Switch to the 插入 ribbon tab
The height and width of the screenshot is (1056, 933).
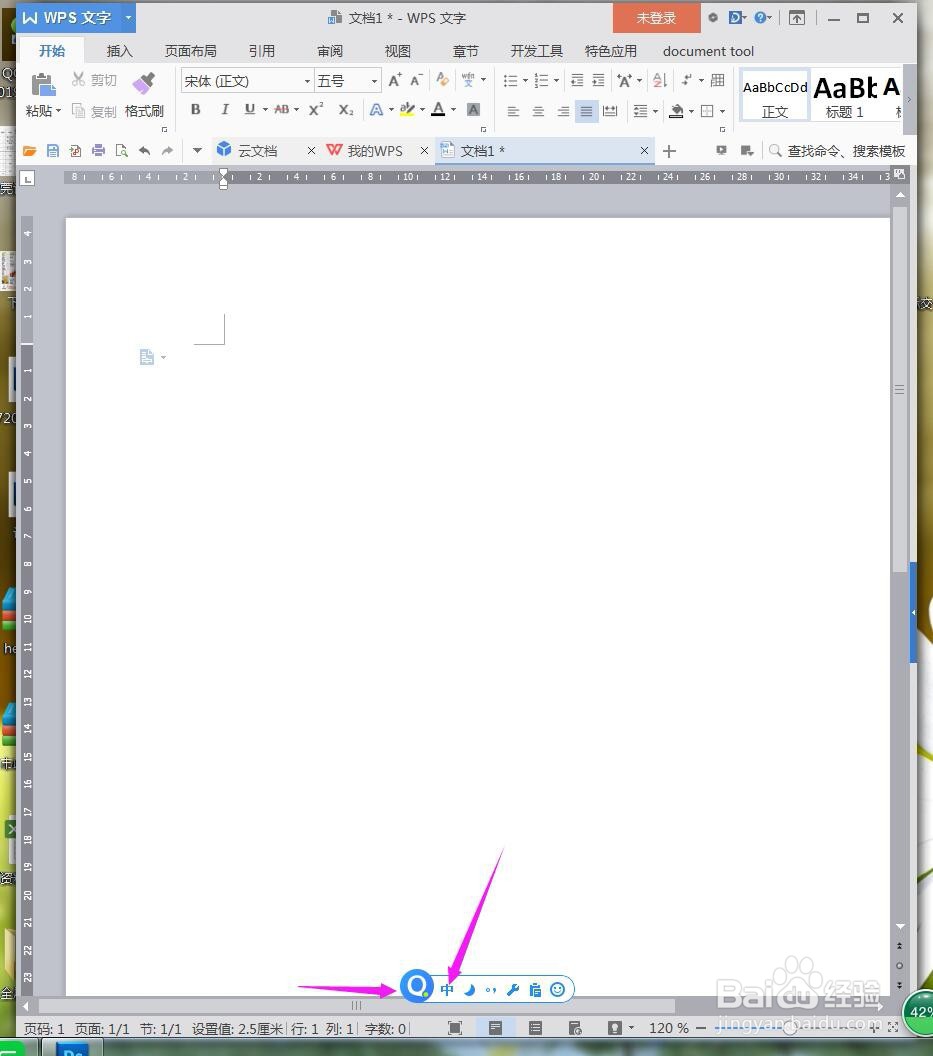[119, 51]
